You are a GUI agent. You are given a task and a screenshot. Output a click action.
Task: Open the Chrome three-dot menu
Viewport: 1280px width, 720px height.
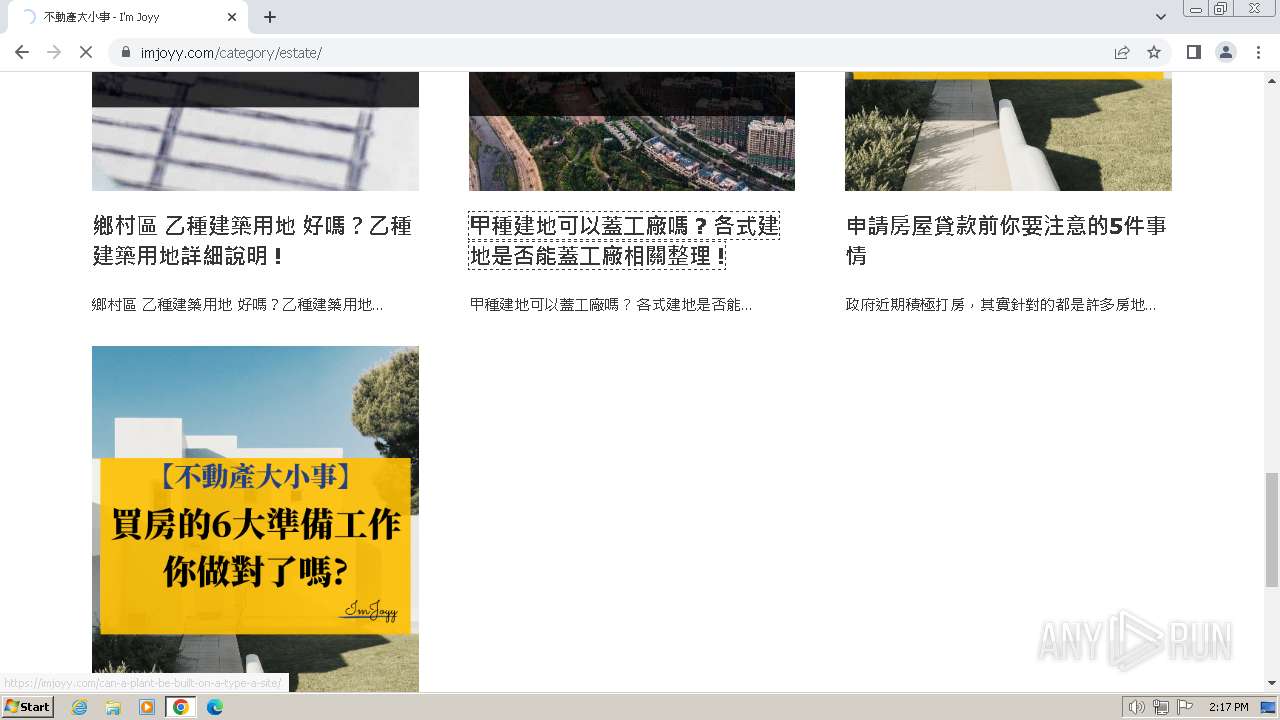(1258, 52)
